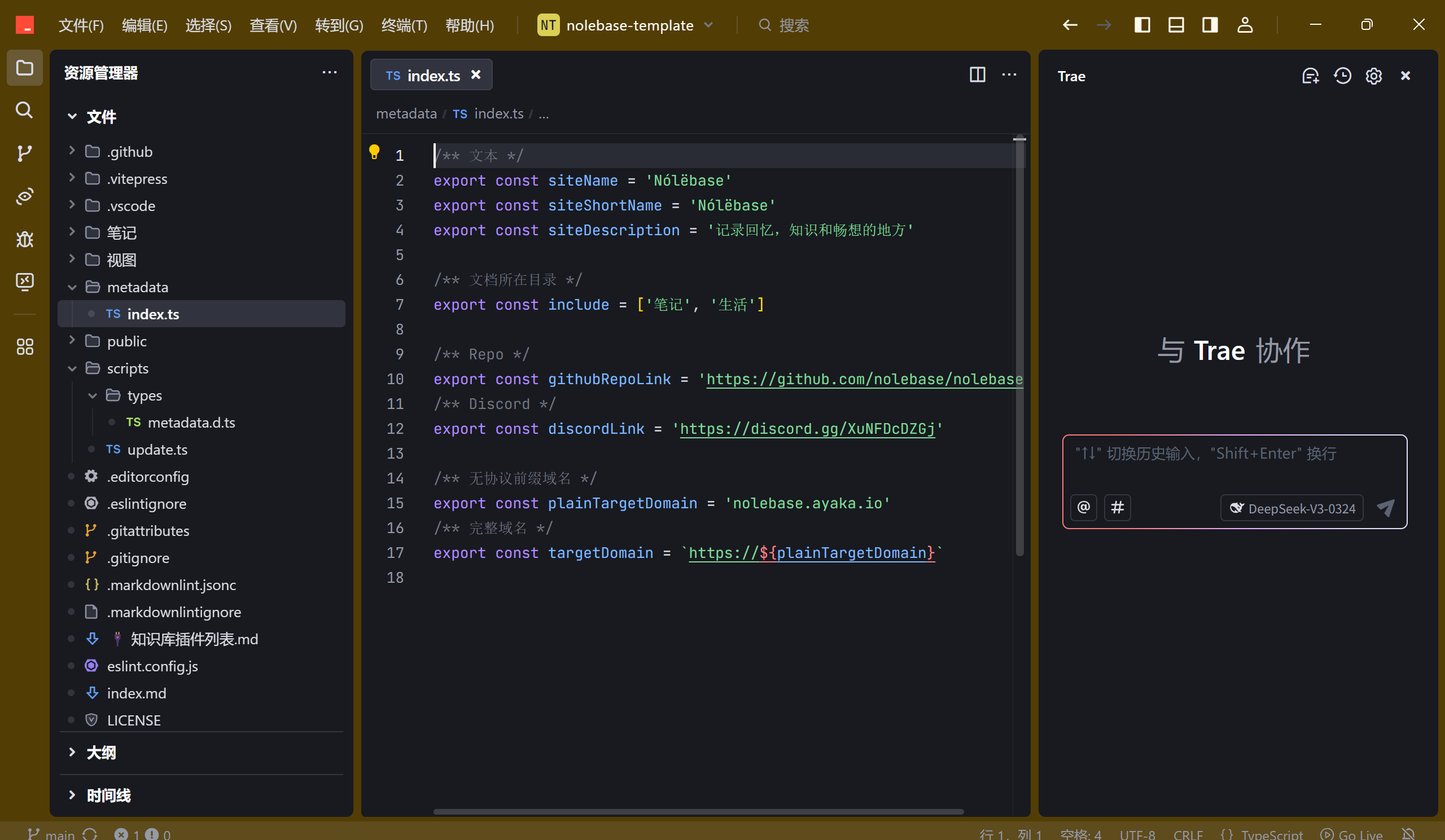1445x840 pixels.
Task: Click the CRLF line ending indicator
Action: [x=1188, y=834]
